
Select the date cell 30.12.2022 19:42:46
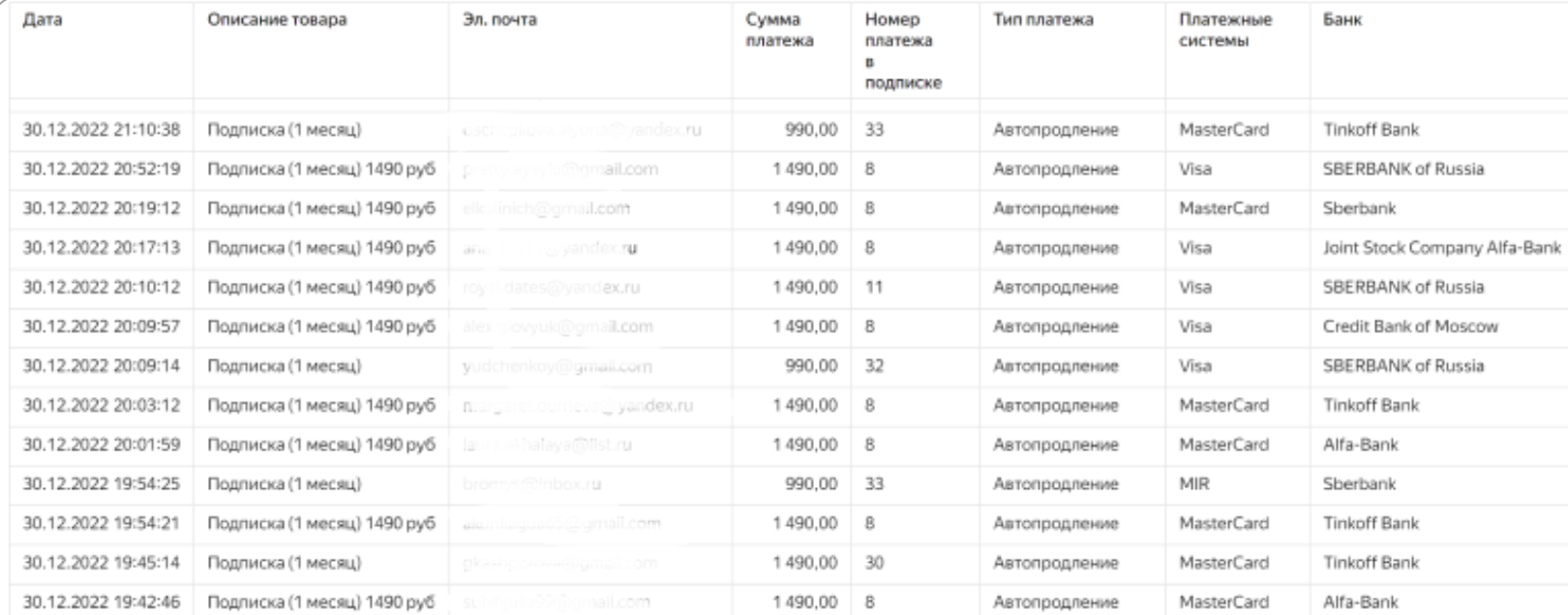coord(102,602)
